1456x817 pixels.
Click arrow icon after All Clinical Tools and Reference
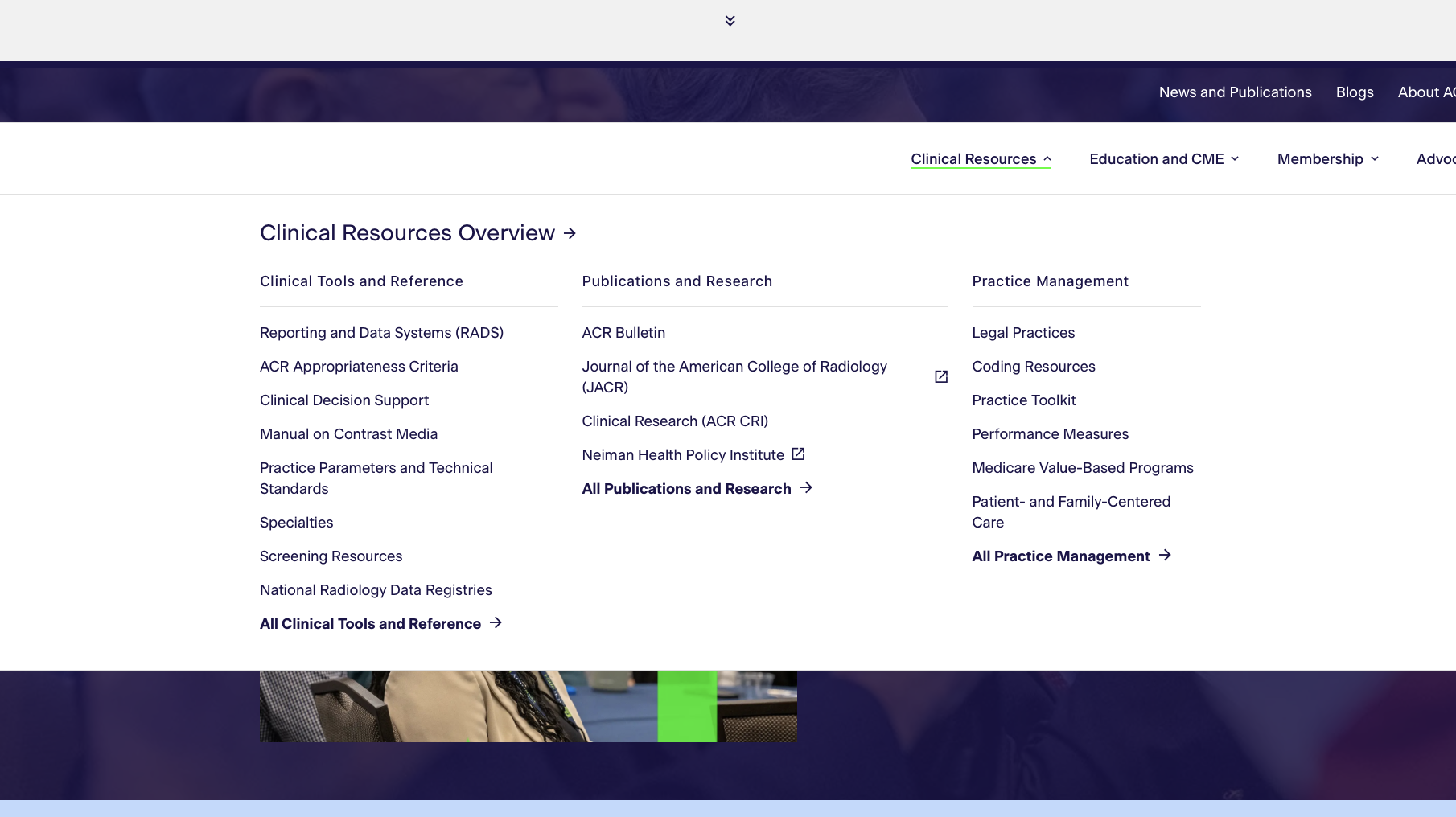point(496,623)
